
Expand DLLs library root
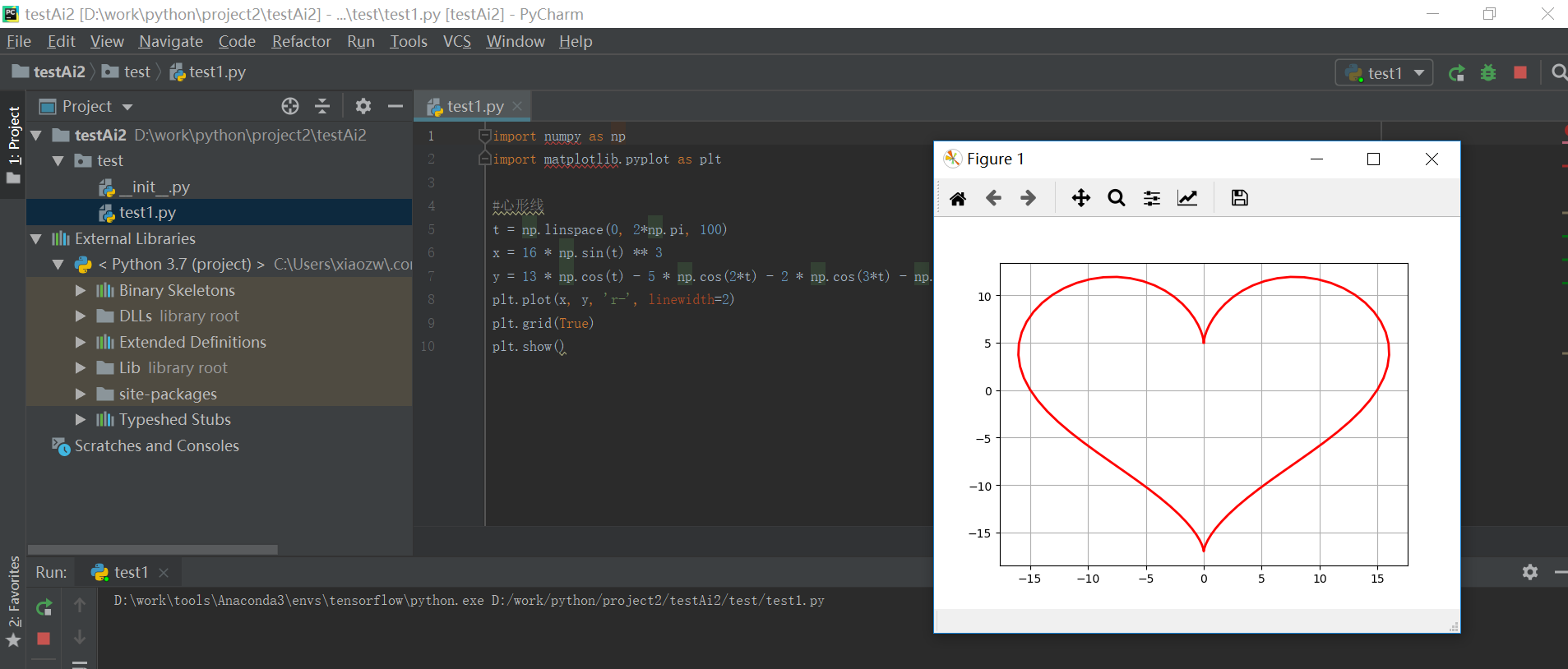(x=81, y=316)
